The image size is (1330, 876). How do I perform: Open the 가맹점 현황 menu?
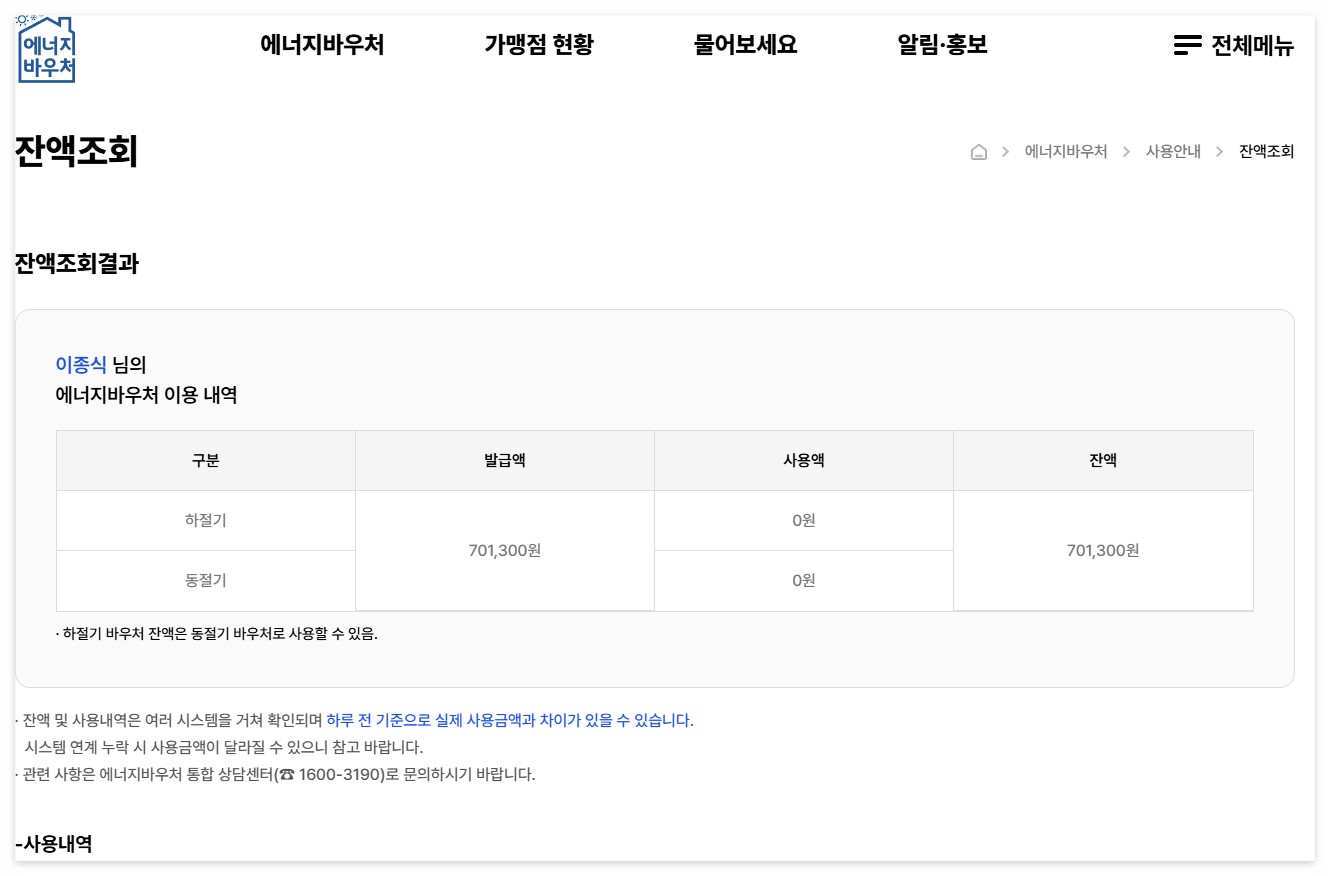(x=539, y=45)
